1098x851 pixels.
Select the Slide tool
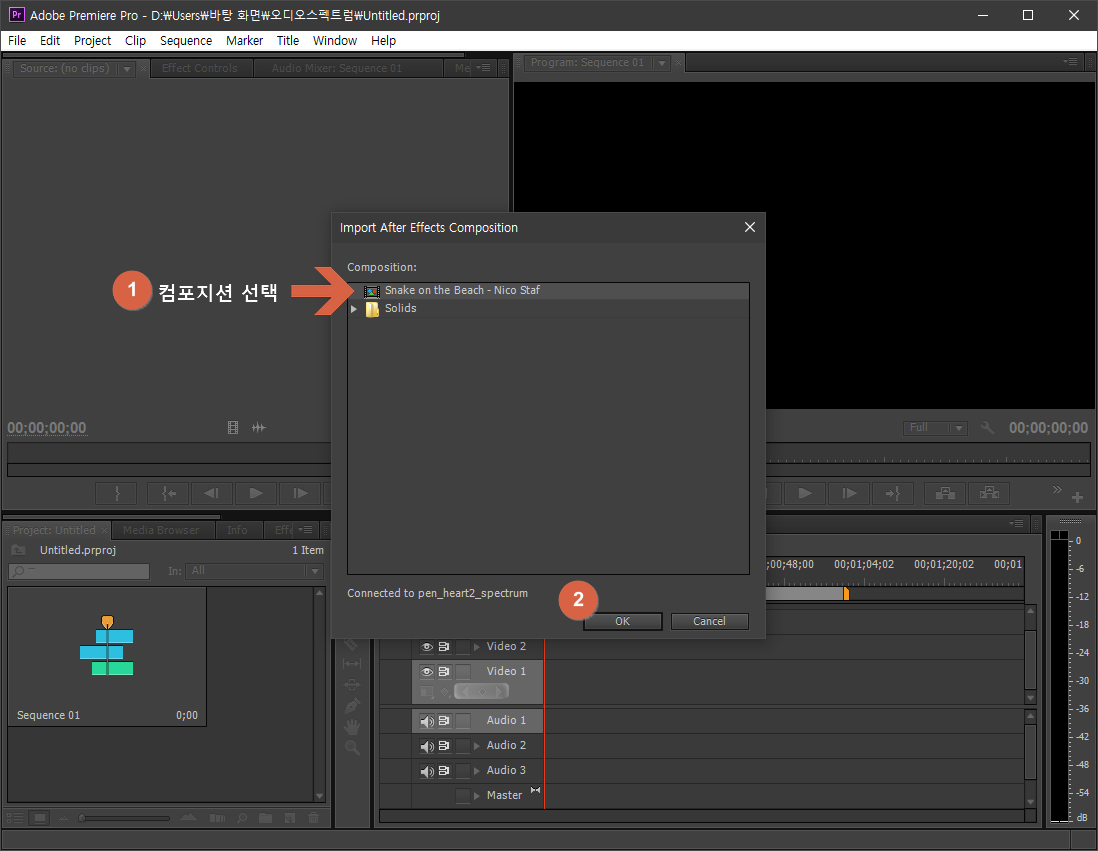click(x=352, y=684)
